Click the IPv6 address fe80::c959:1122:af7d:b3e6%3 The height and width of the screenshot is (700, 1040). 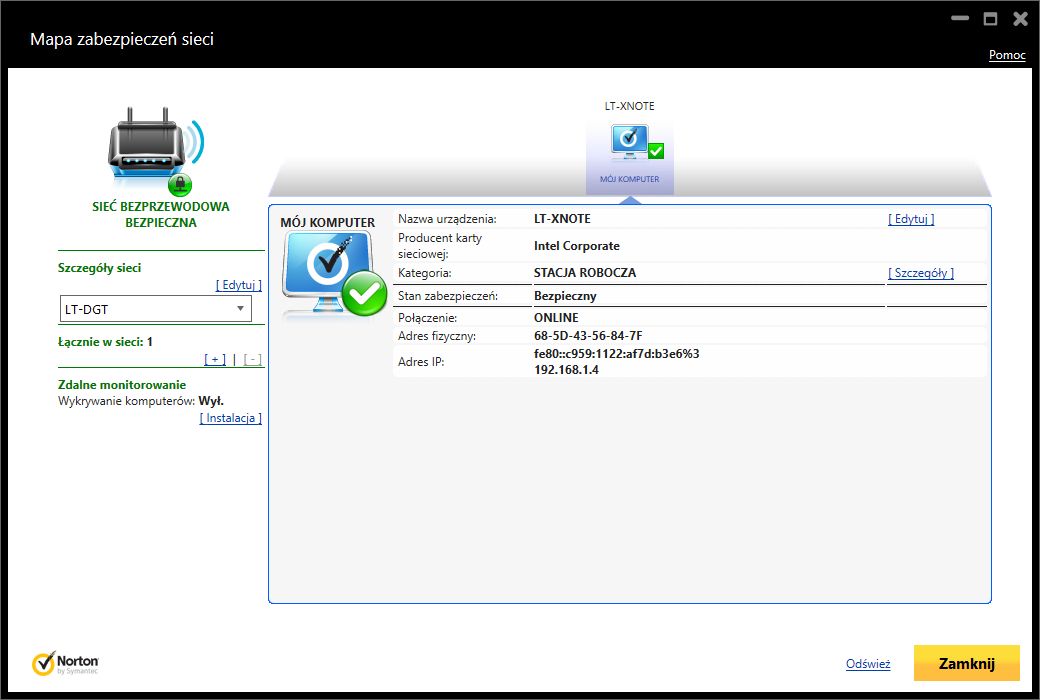pyautogui.click(x=616, y=354)
